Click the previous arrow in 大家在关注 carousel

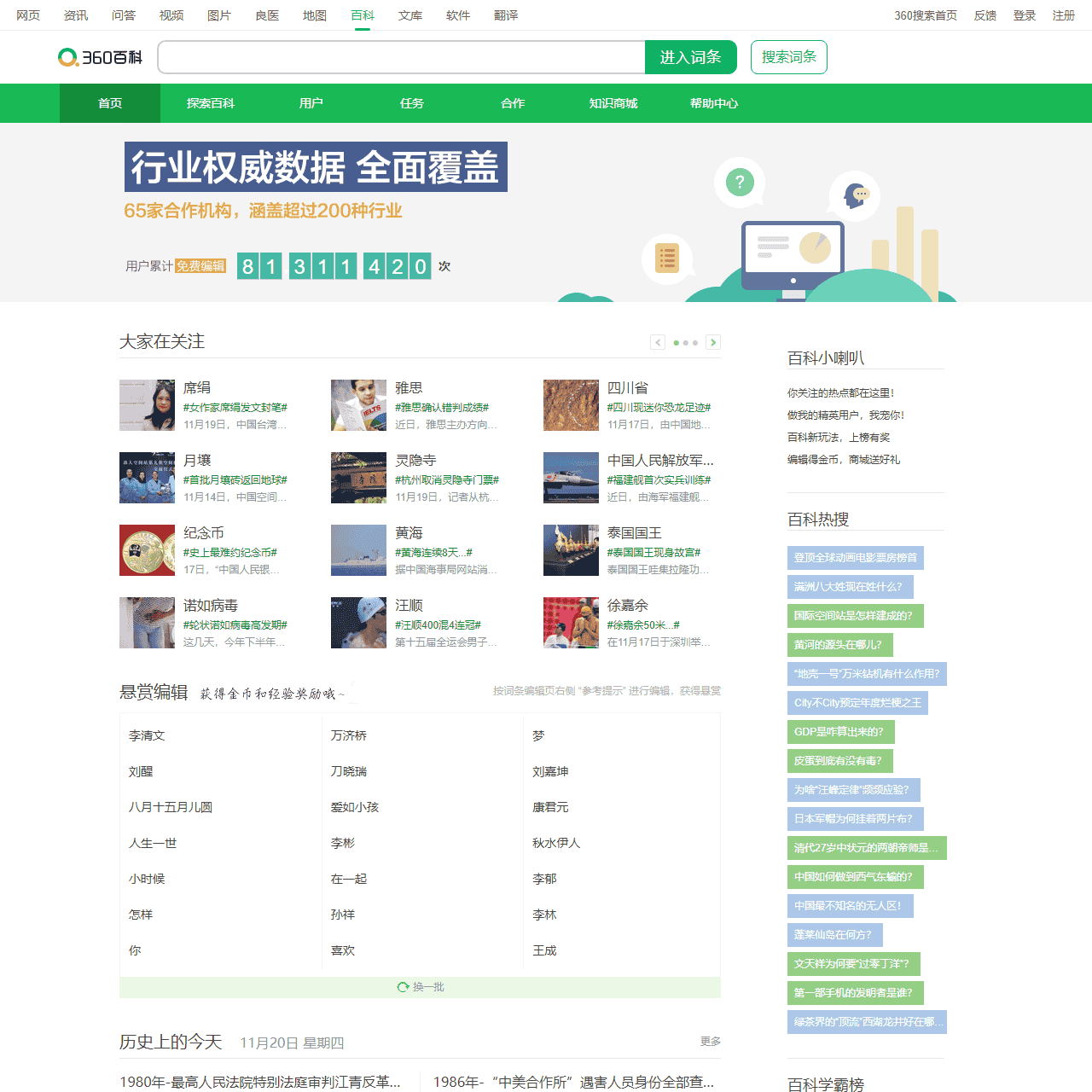pyautogui.click(x=658, y=341)
